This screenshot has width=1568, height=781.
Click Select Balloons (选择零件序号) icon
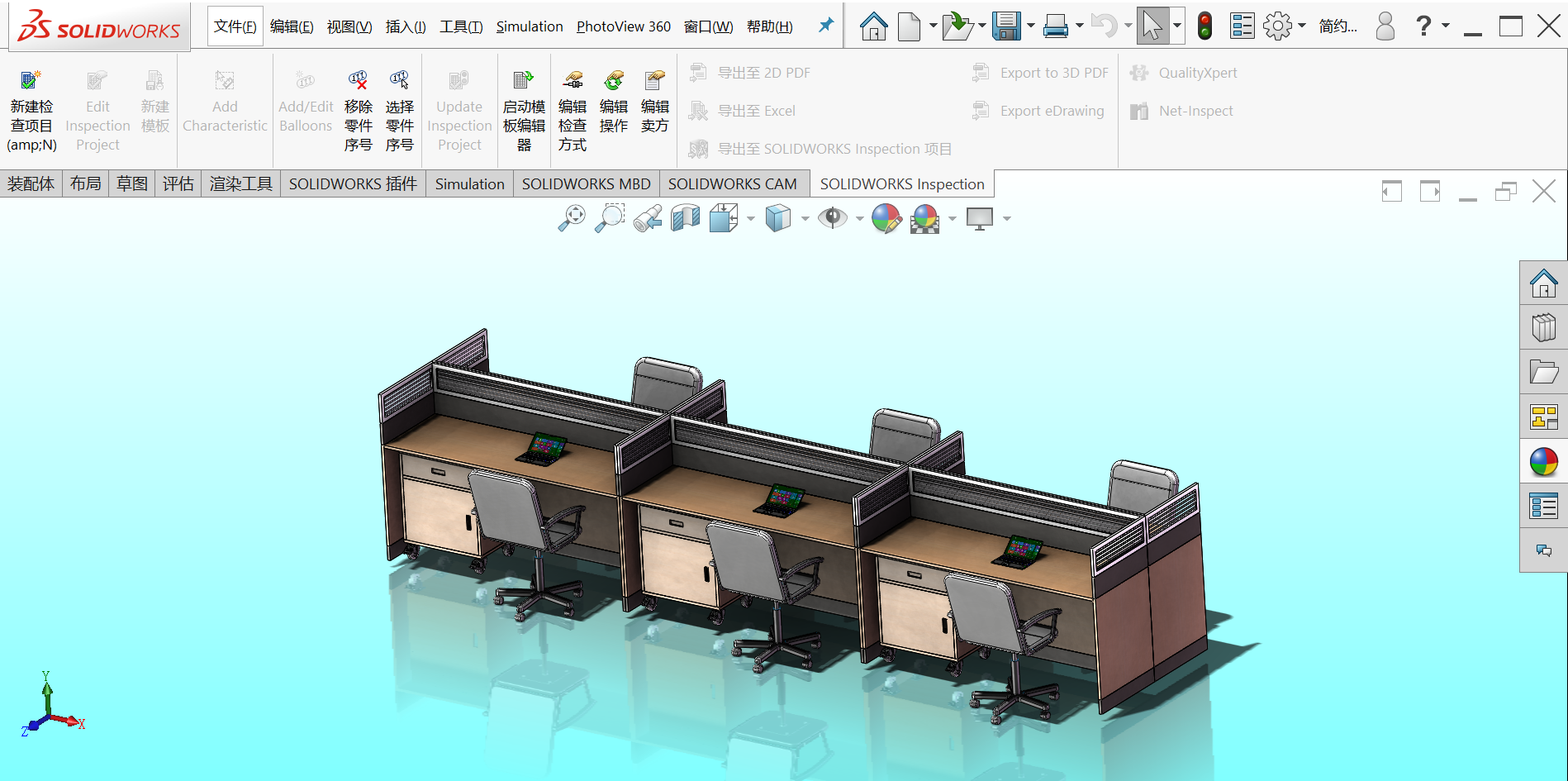(399, 80)
